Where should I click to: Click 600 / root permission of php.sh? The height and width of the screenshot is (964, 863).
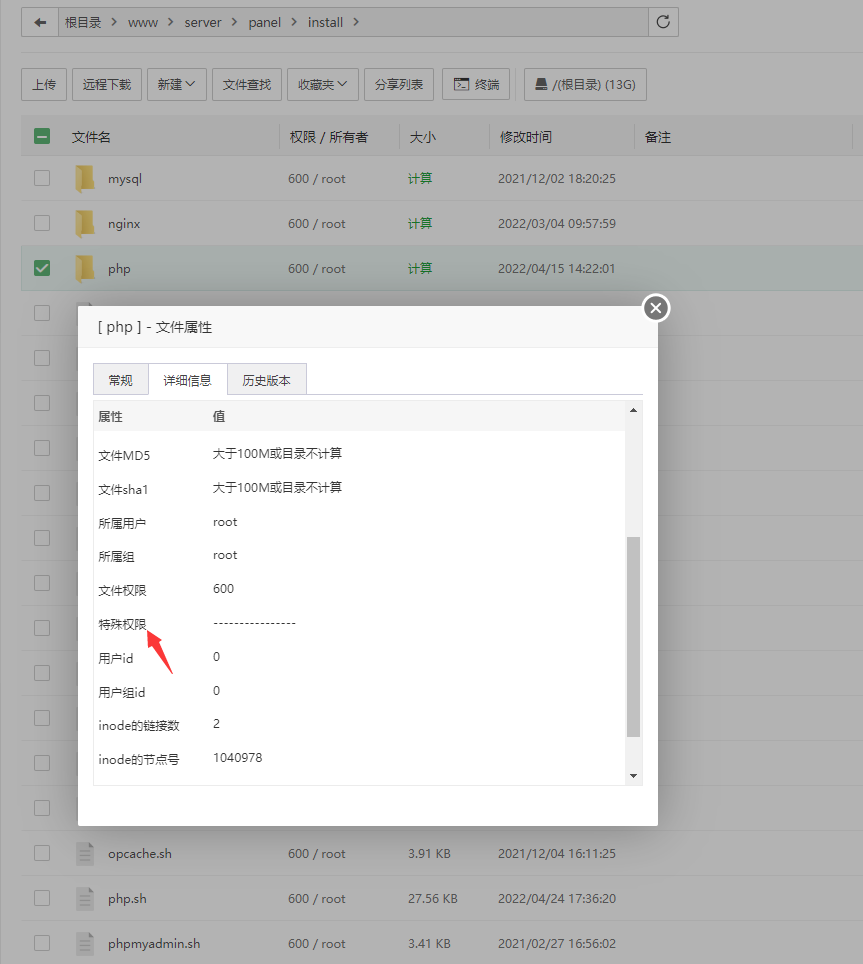coord(317,898)
